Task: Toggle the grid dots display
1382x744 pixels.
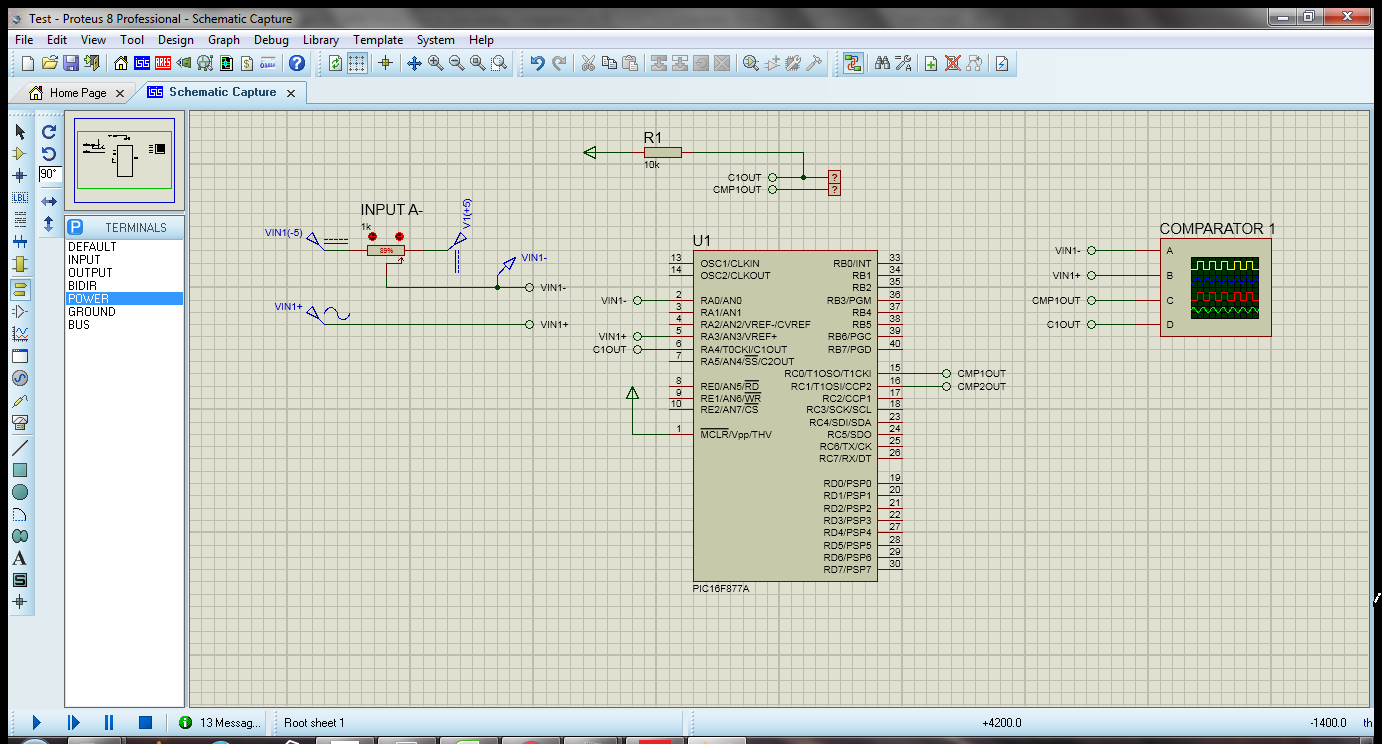Action: tap(357, 63)
